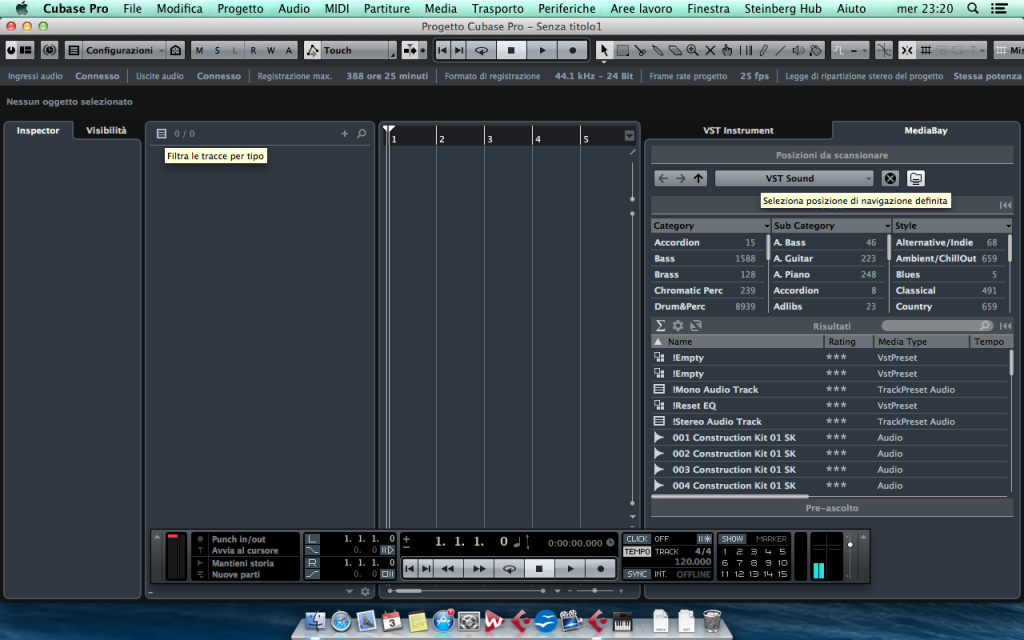Select the Object Selection arrow tool
The height and width of the screenshot is (640, 1024).
coord(603,50)
